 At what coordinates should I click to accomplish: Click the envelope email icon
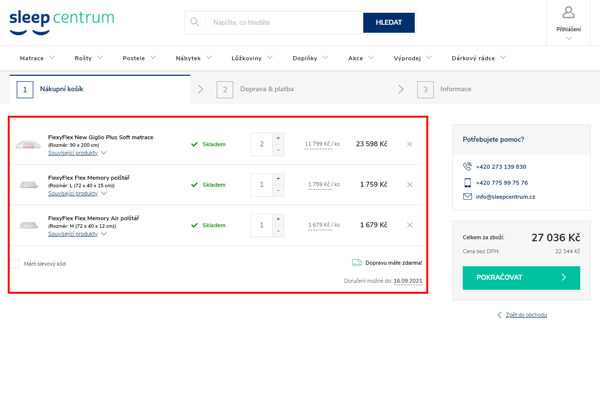[x=467, y=196]
